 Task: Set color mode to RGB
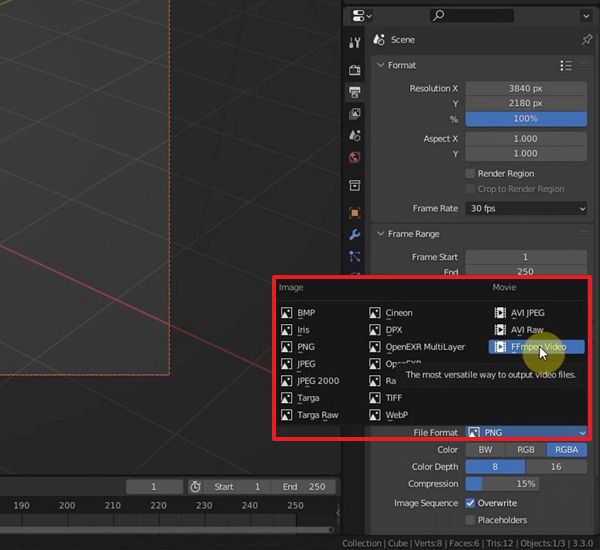click(x=526, y=450)
